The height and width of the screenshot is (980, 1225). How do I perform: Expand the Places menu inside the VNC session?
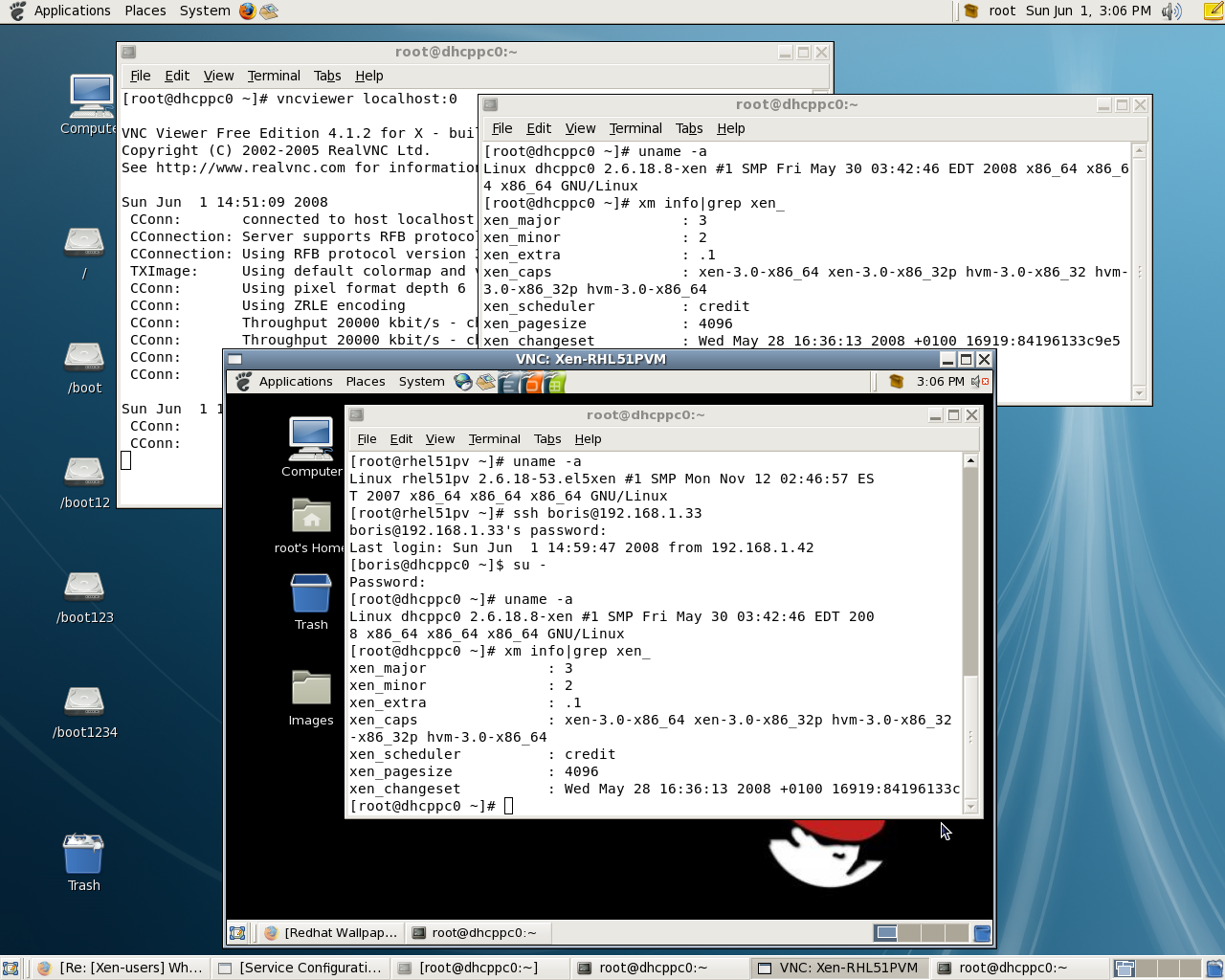coord(366,381)
